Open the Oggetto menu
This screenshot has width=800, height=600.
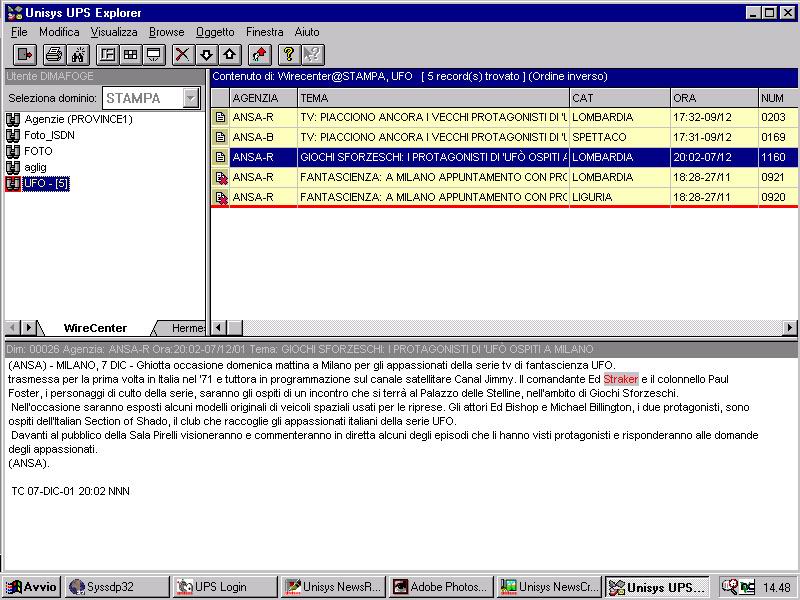(215, 32)
